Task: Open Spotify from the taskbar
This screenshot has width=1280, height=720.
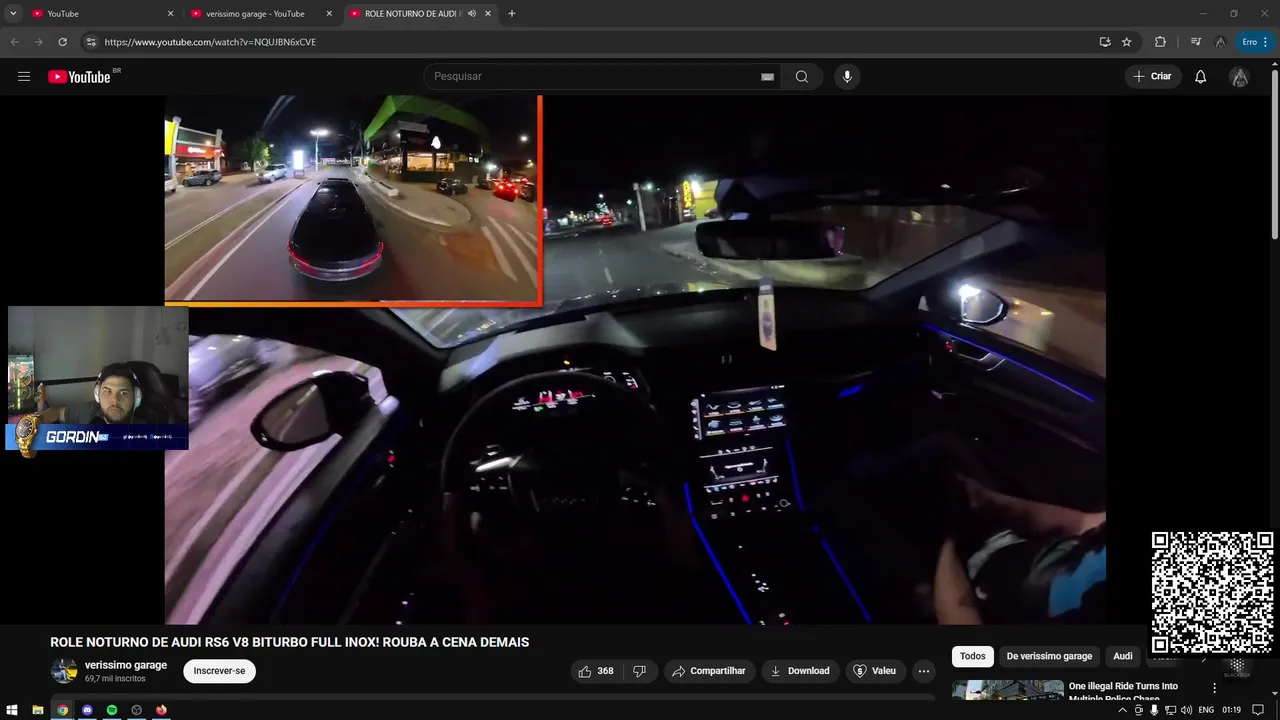Action: click(112, 710)
